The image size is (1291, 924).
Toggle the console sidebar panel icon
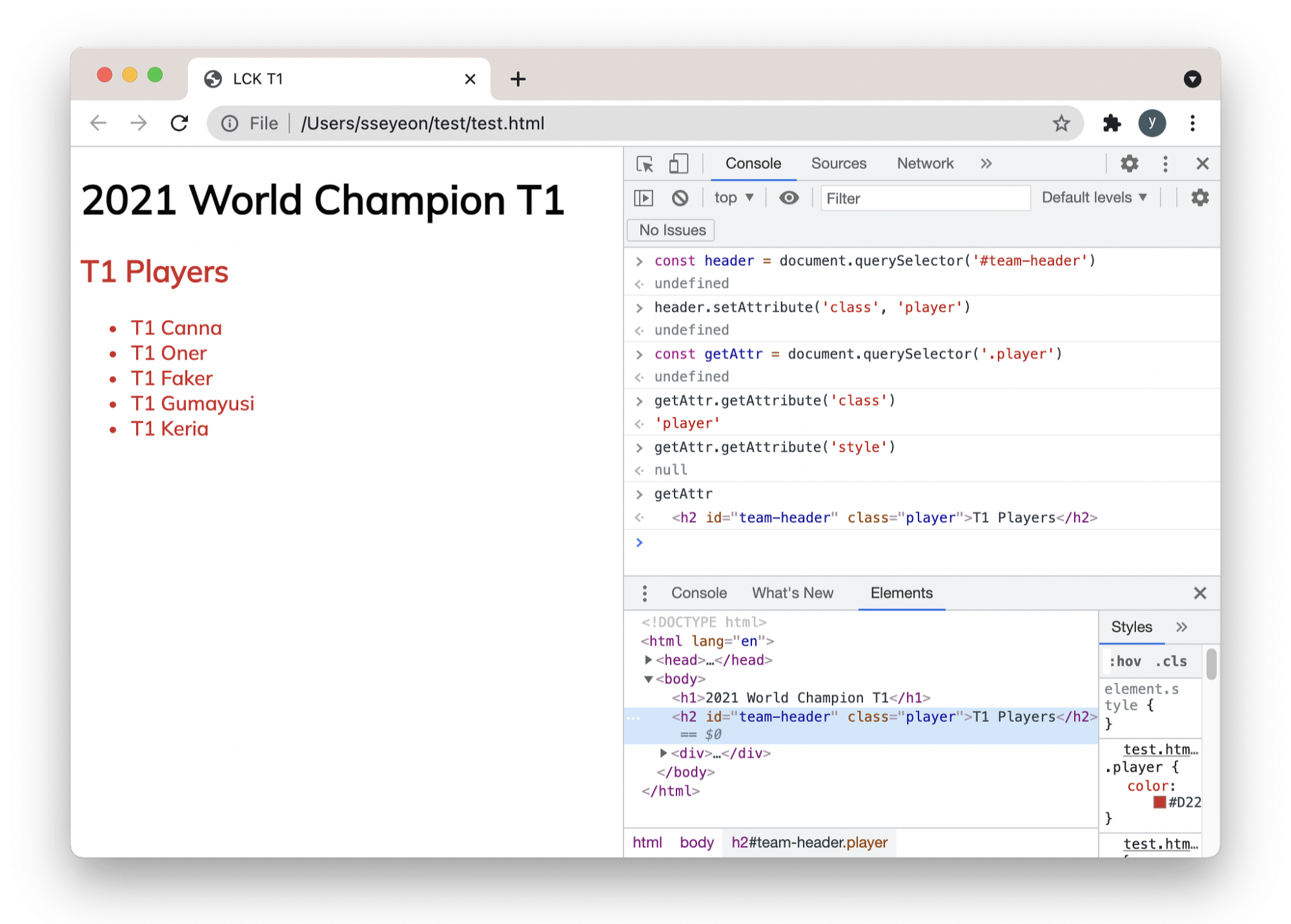point(644,198)
